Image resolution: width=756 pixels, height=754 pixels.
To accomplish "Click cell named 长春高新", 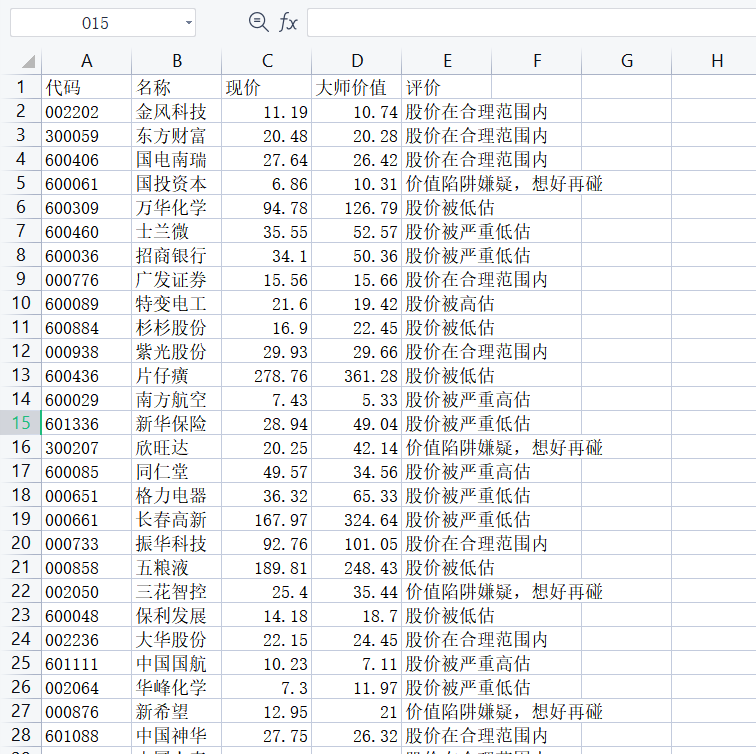I will [x=176, y=519].
